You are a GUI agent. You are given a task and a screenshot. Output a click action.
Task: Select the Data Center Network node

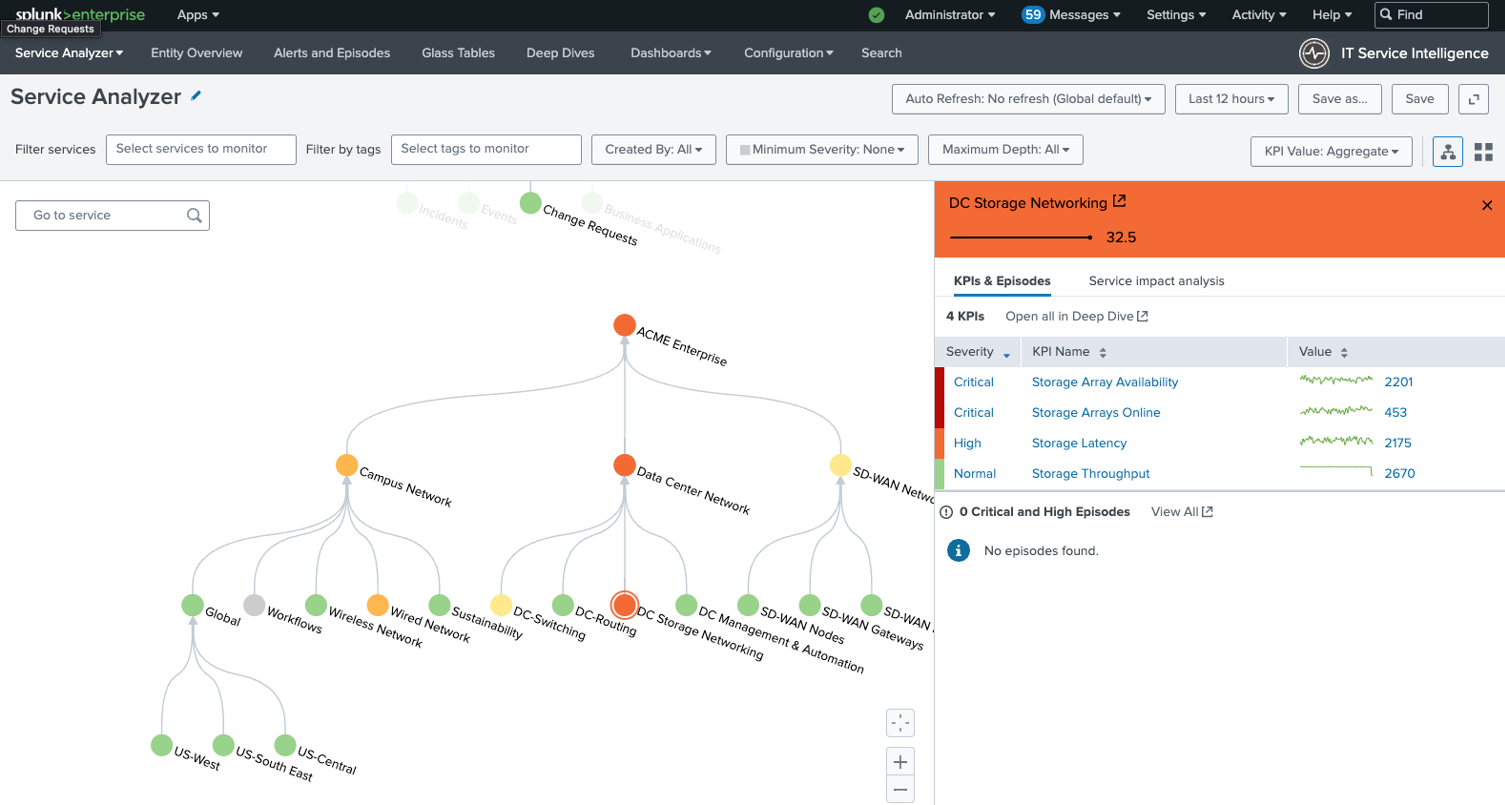click(624, 465)
